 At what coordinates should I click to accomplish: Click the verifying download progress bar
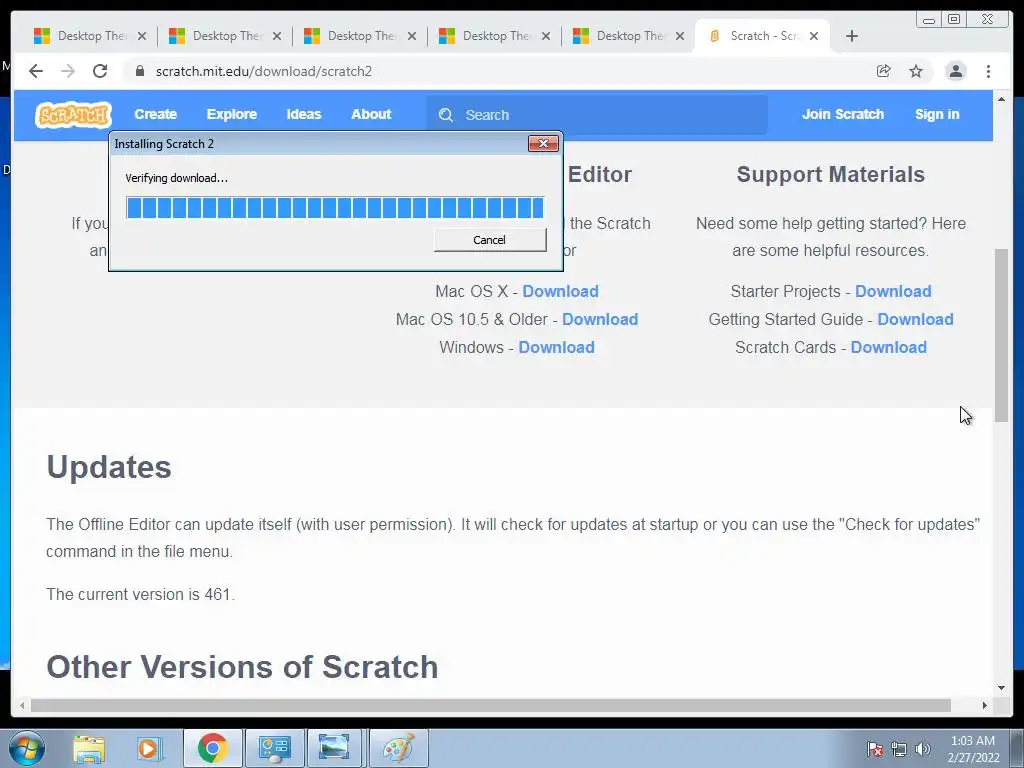pos(335,208)
